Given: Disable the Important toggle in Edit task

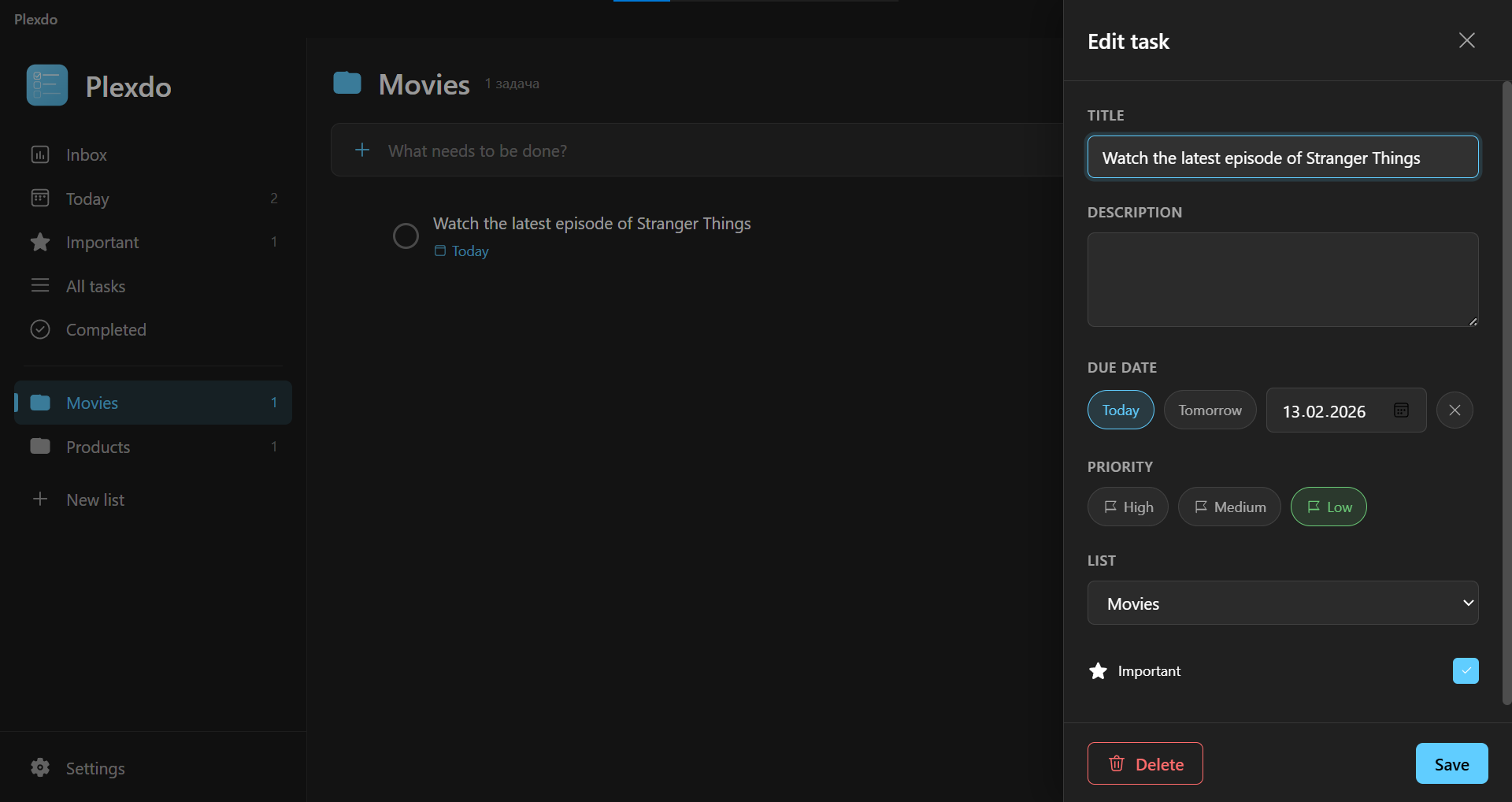Looking at the screenshot, I should point(1465,670).
